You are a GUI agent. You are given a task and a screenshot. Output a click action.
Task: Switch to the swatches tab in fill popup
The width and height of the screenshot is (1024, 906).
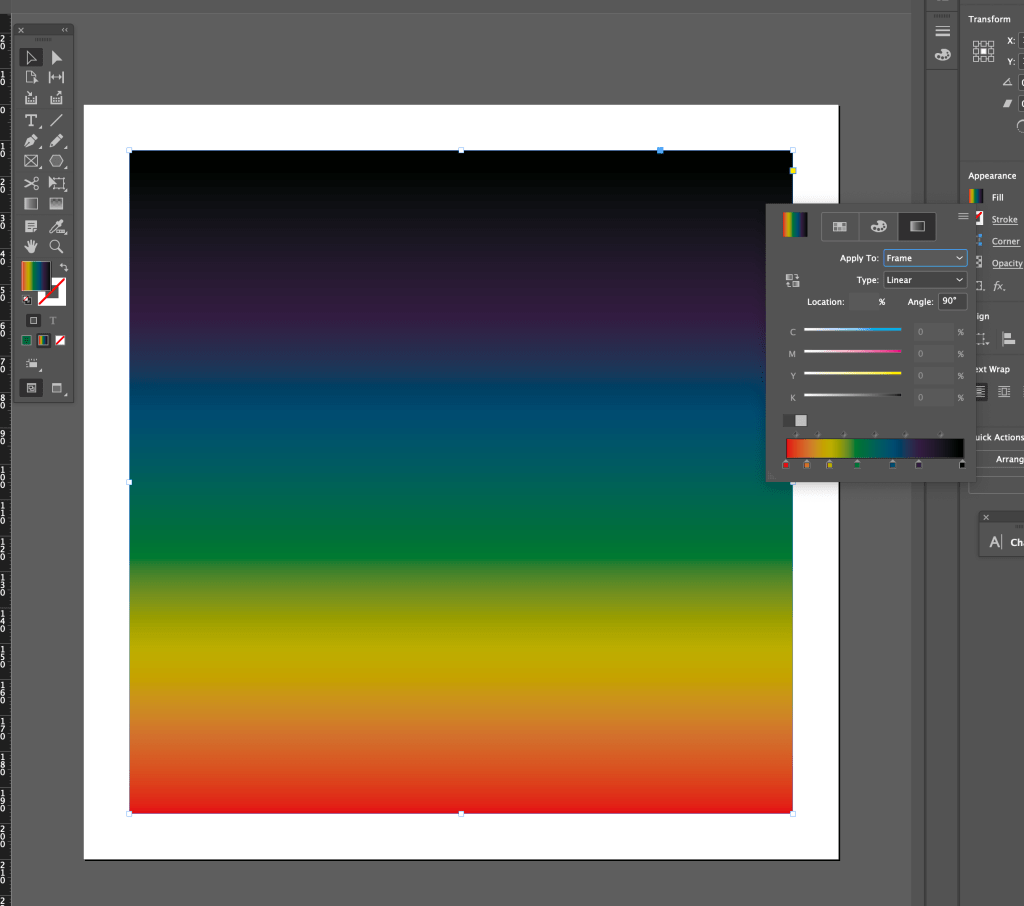(x=840, y=227)
